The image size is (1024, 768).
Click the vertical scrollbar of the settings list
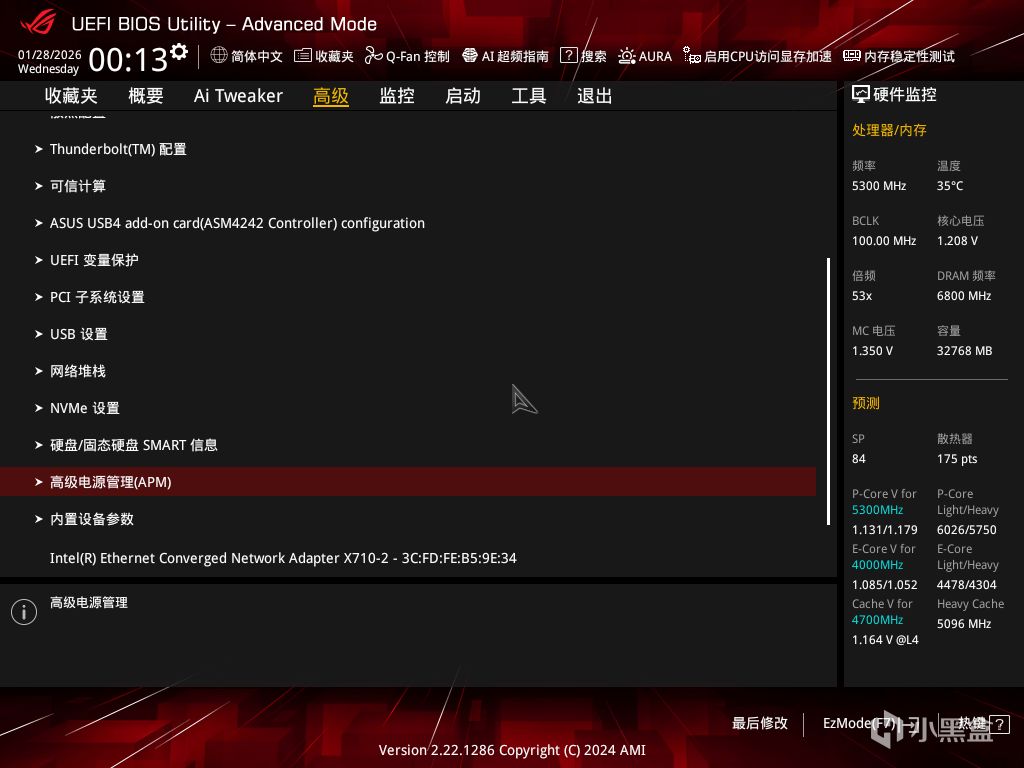pos(828,392)
